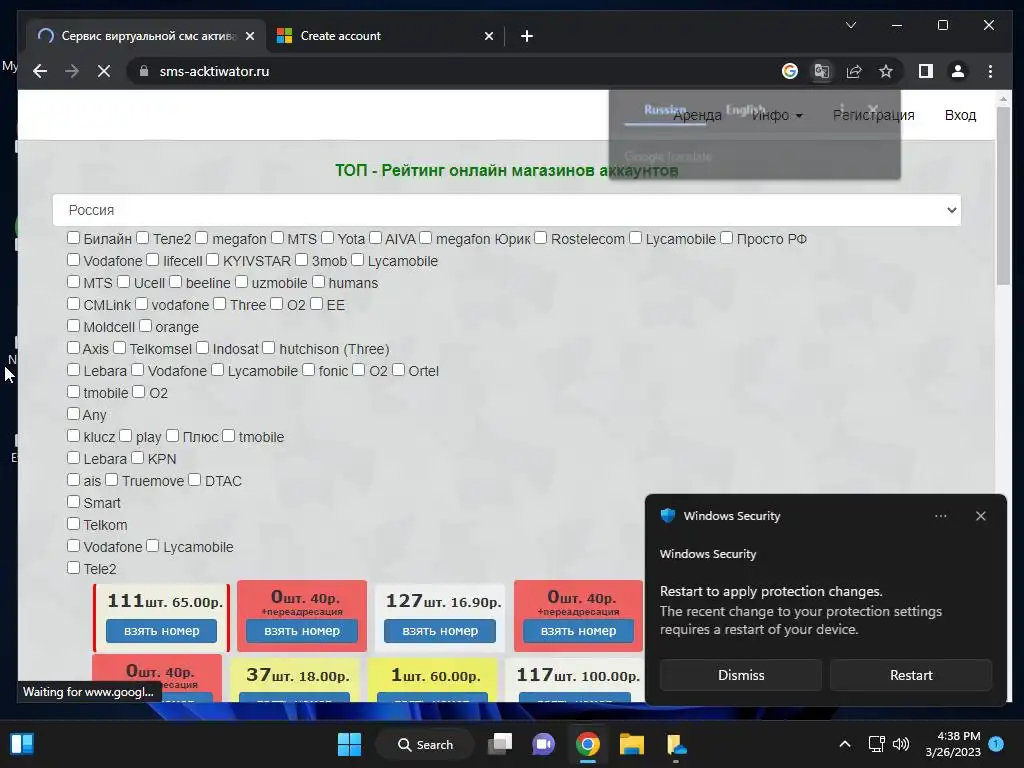Check the Truemove checkbox
Screen dimensions: 1024x768
click(x=112, y=480)
